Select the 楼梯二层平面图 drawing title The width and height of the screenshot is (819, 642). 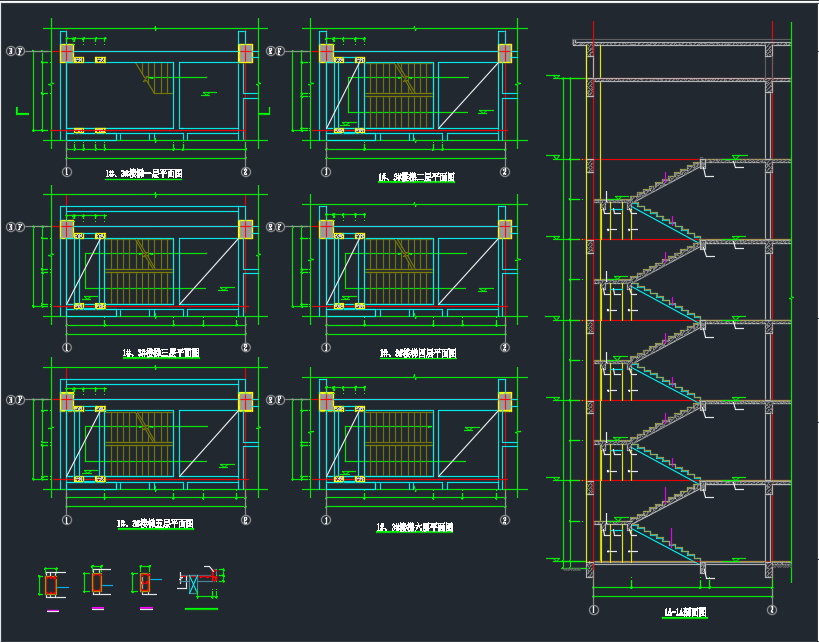(416, 178)
